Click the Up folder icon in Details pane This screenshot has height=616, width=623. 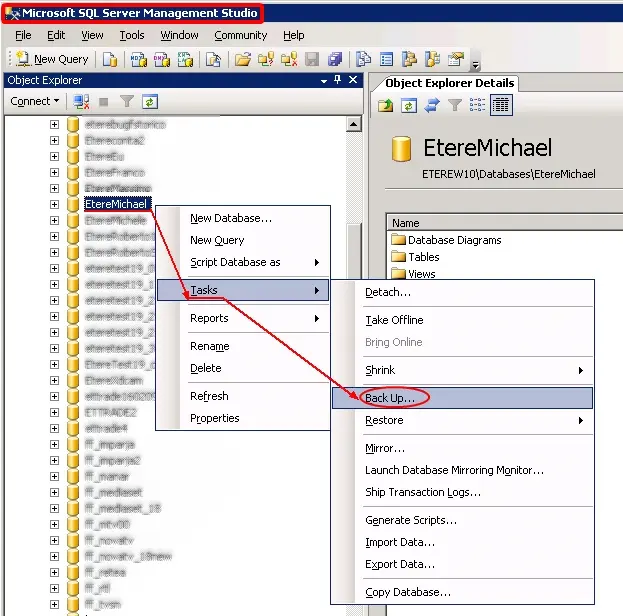pyautogui.click(x=387, y=105)
